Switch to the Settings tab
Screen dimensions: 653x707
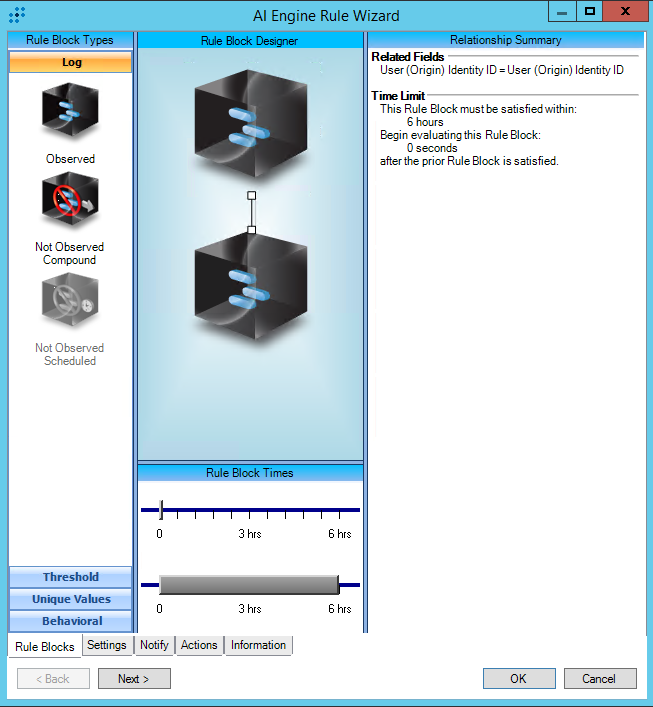pos(107,645)
